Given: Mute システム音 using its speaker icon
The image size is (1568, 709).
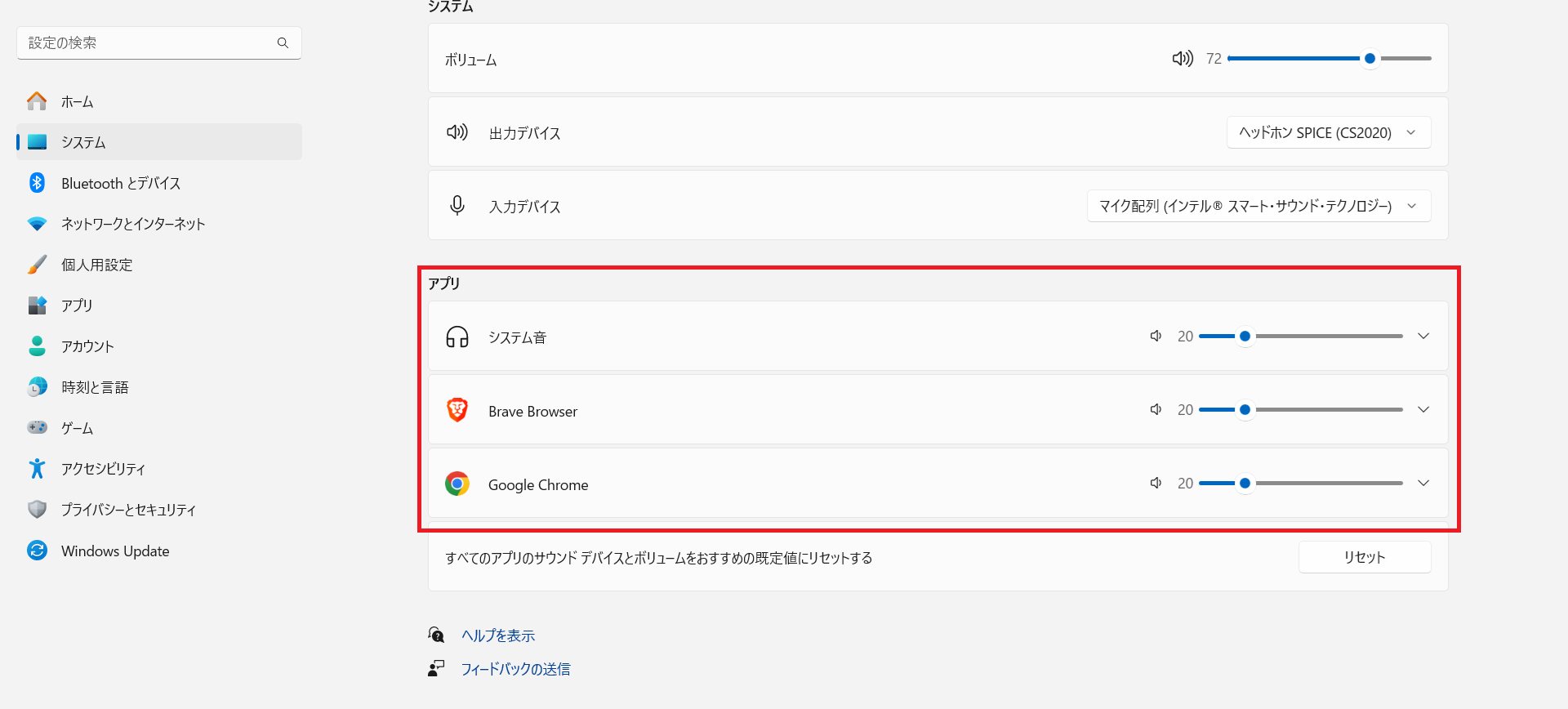Looking at the screenshot, I should pos(1156,336).
